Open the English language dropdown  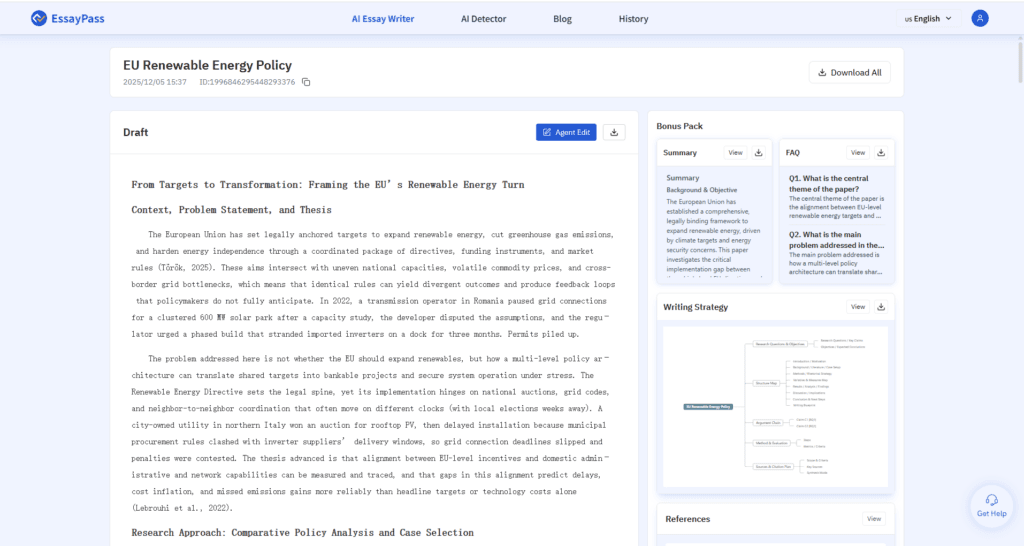coord(928,19)
